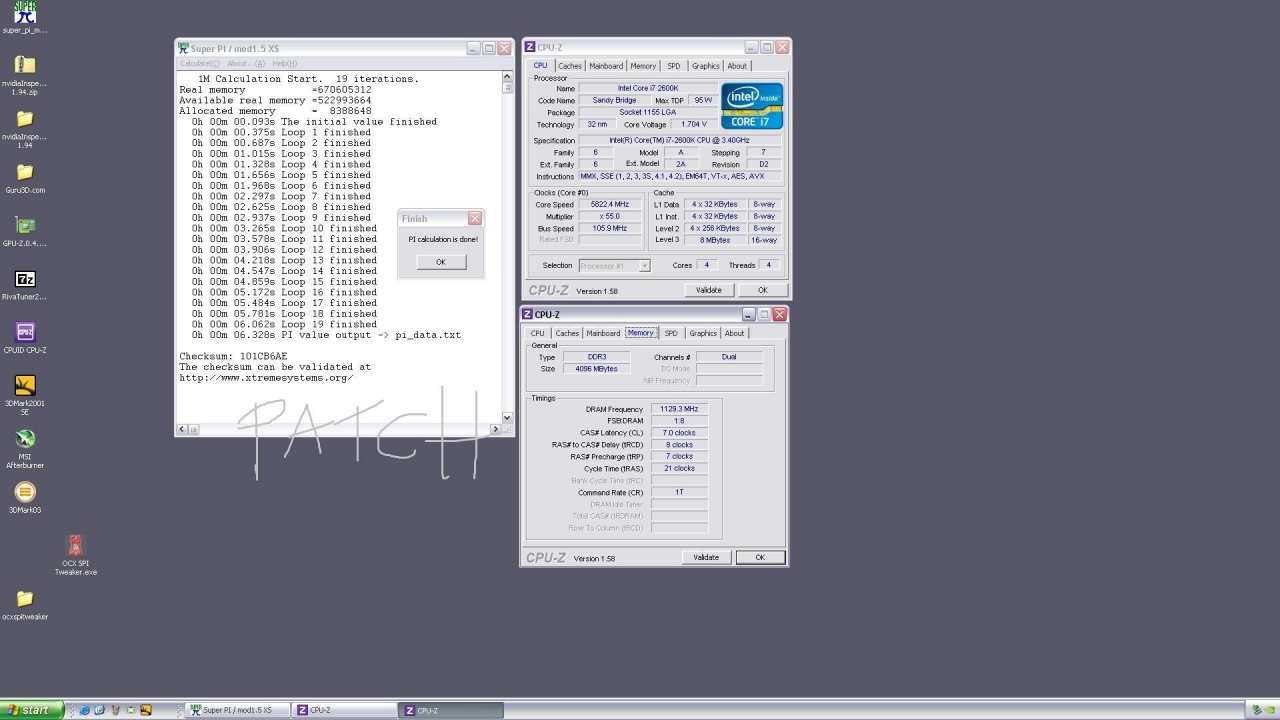Image resolution: width=1280 pixels, height=720 pixels.
Task: Open the Guru3D.com desktop folder
Action: 25,173
